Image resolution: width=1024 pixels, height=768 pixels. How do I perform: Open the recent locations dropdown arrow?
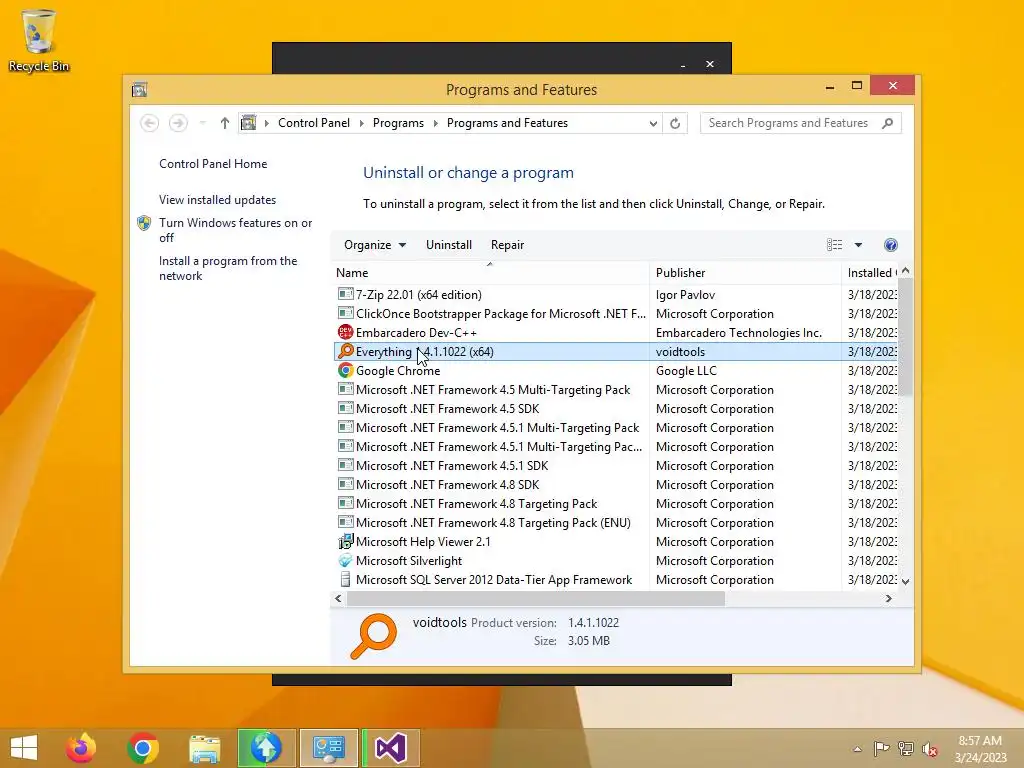pos(202,123)
